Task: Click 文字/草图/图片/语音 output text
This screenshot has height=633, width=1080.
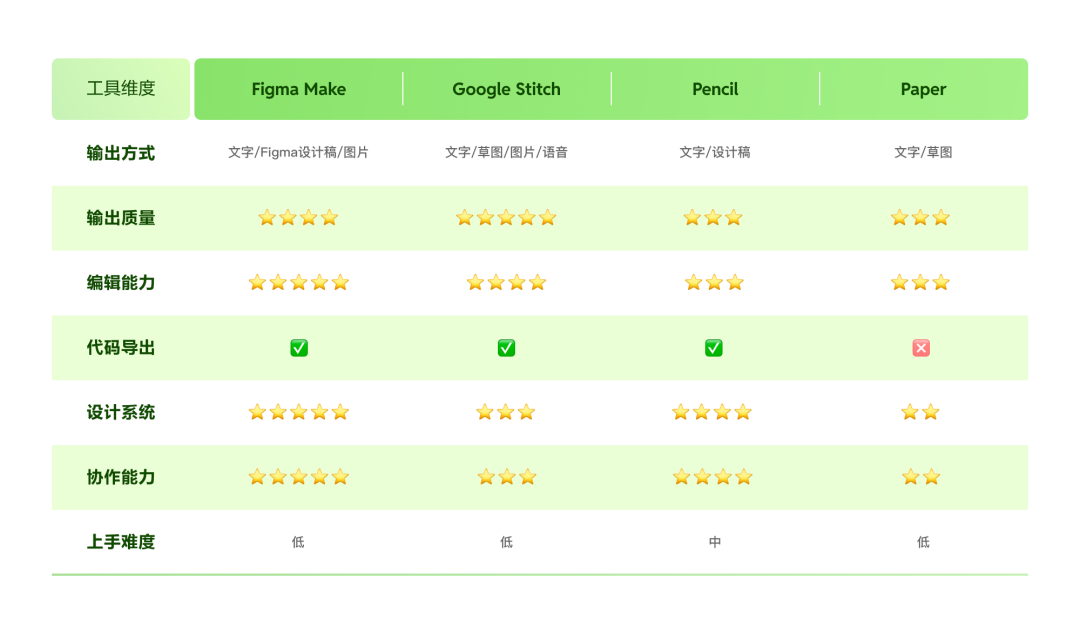Action: pos(506,153)
